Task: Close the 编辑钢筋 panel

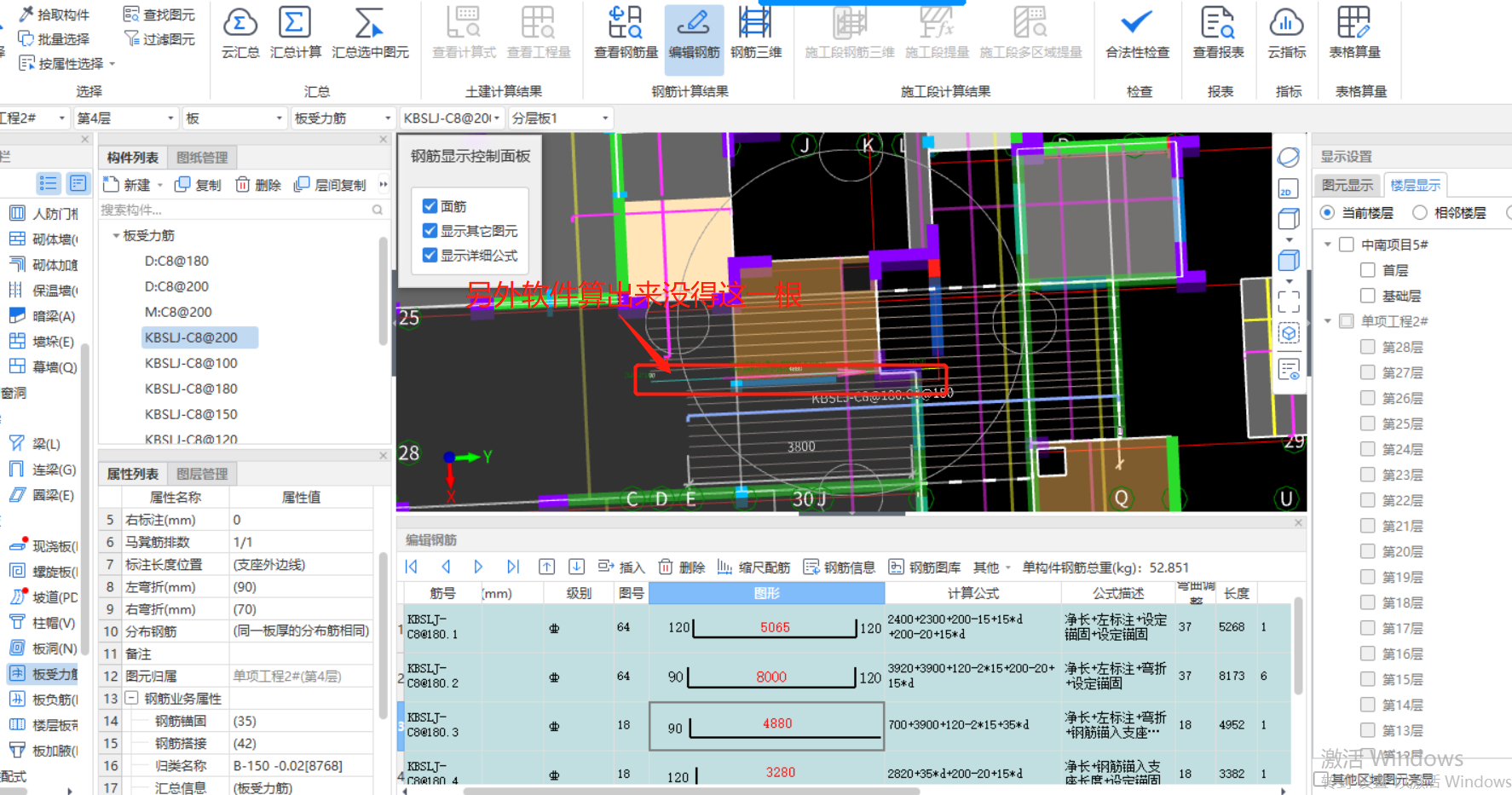Action: (1298, 522)
